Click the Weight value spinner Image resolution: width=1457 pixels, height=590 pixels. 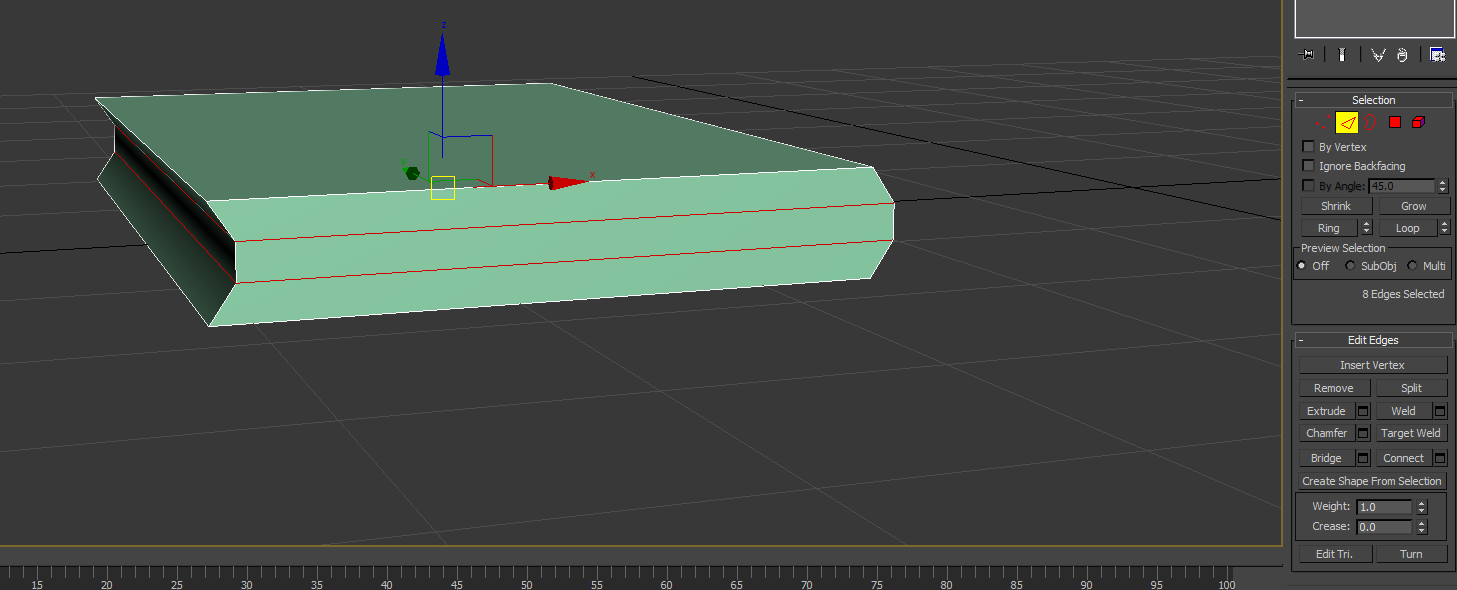tap(1422, 507)
